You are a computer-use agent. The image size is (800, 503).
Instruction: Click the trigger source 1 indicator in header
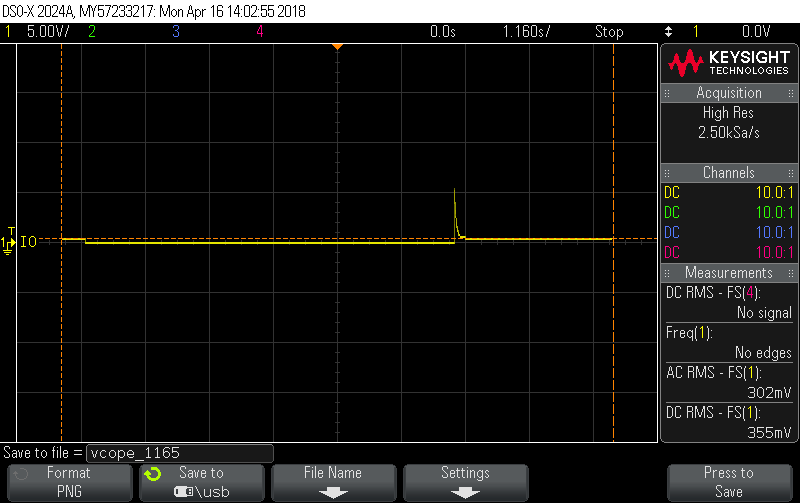coord(695,32)
